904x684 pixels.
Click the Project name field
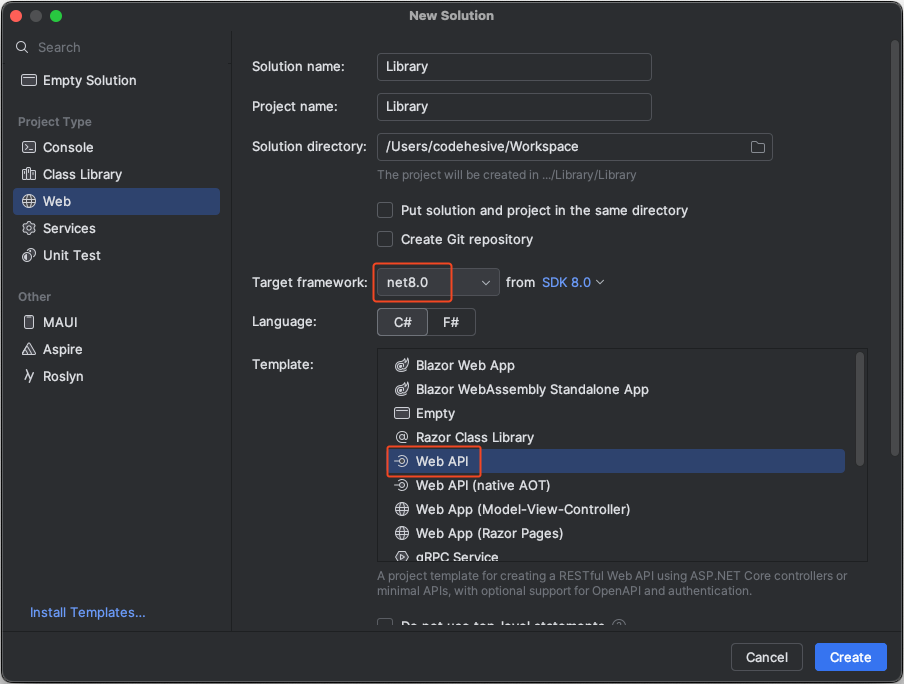514,107
